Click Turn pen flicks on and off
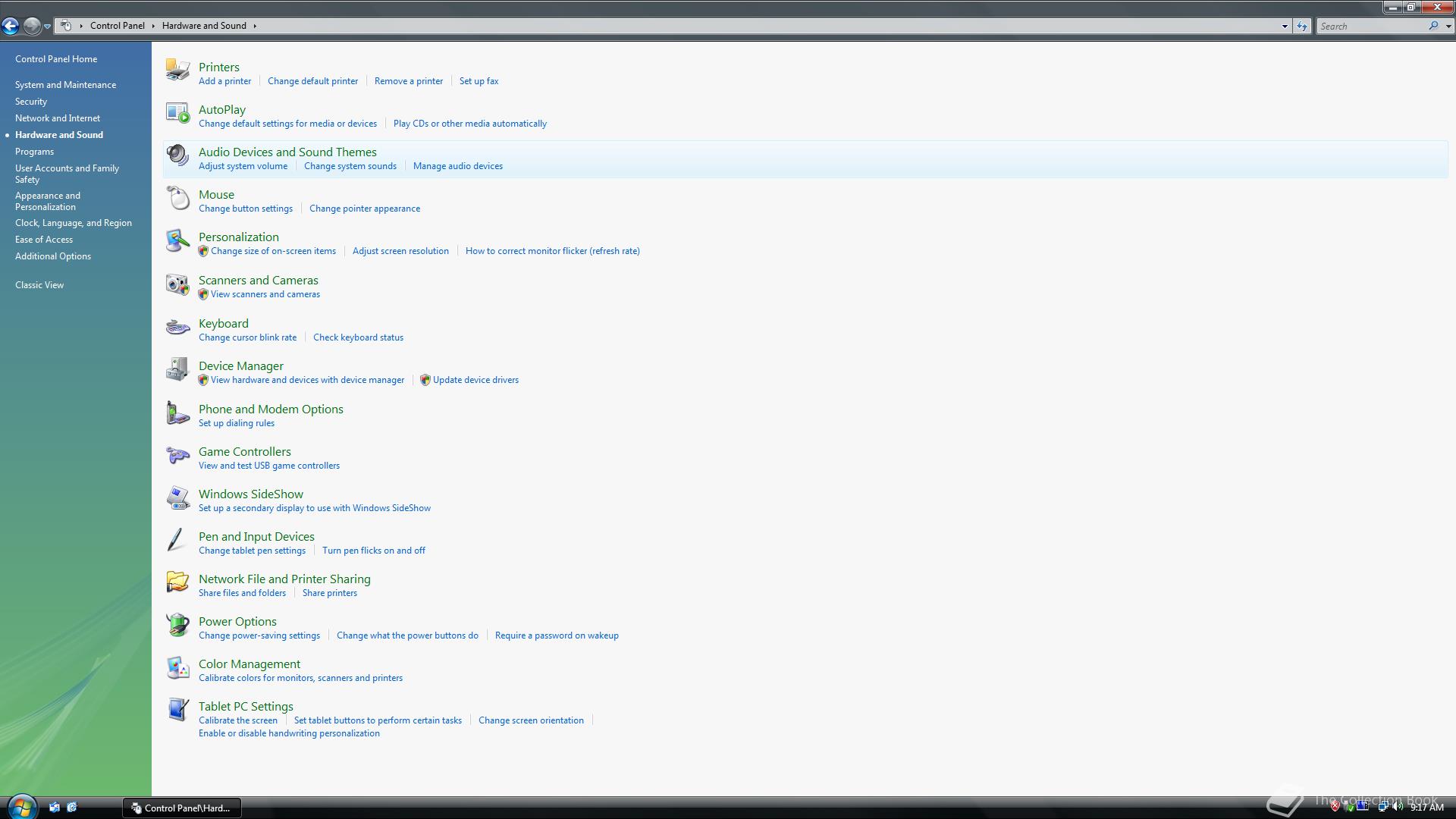 coord(374,551)
